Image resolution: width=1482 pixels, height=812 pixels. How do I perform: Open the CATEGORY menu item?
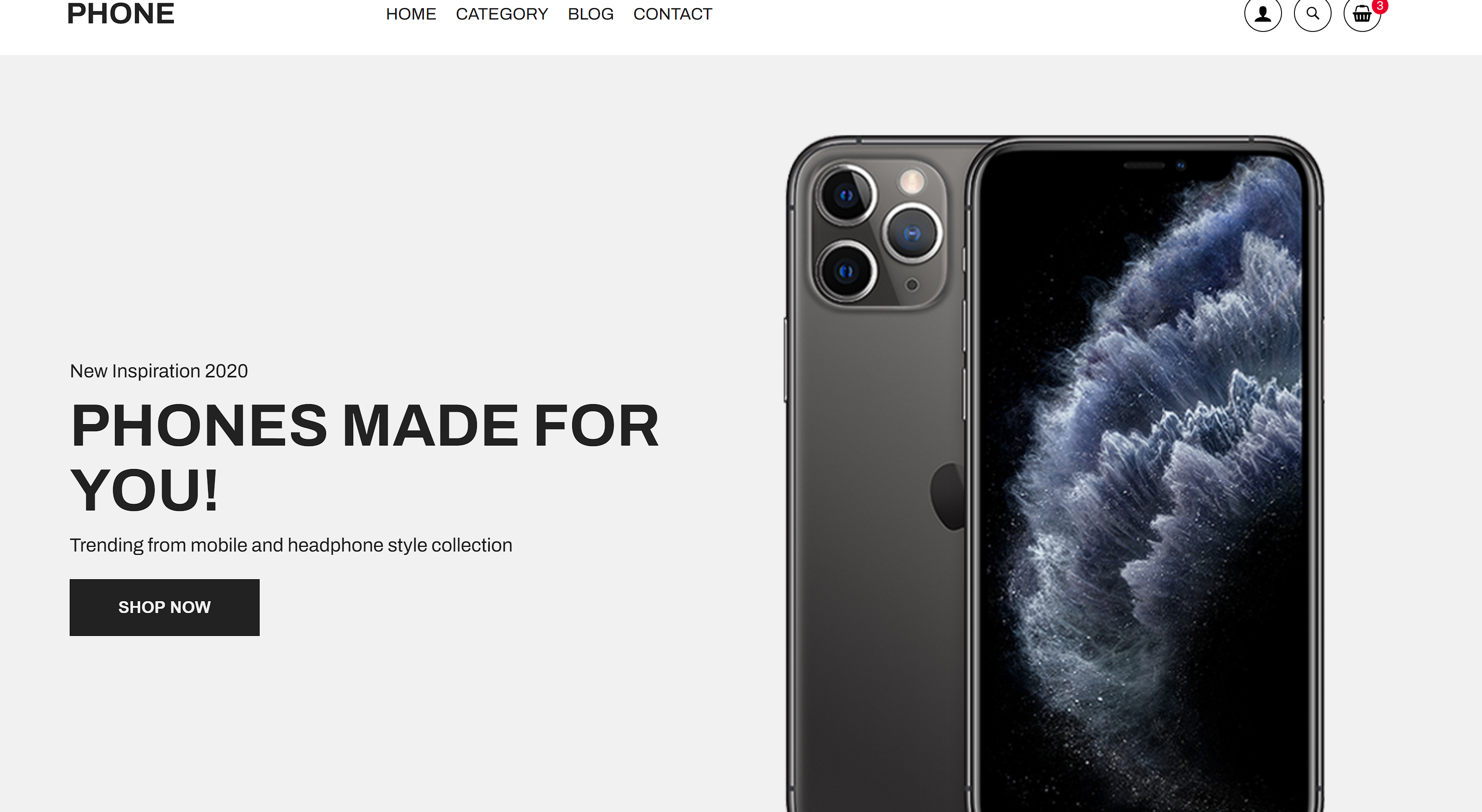[x=502, y=14]
